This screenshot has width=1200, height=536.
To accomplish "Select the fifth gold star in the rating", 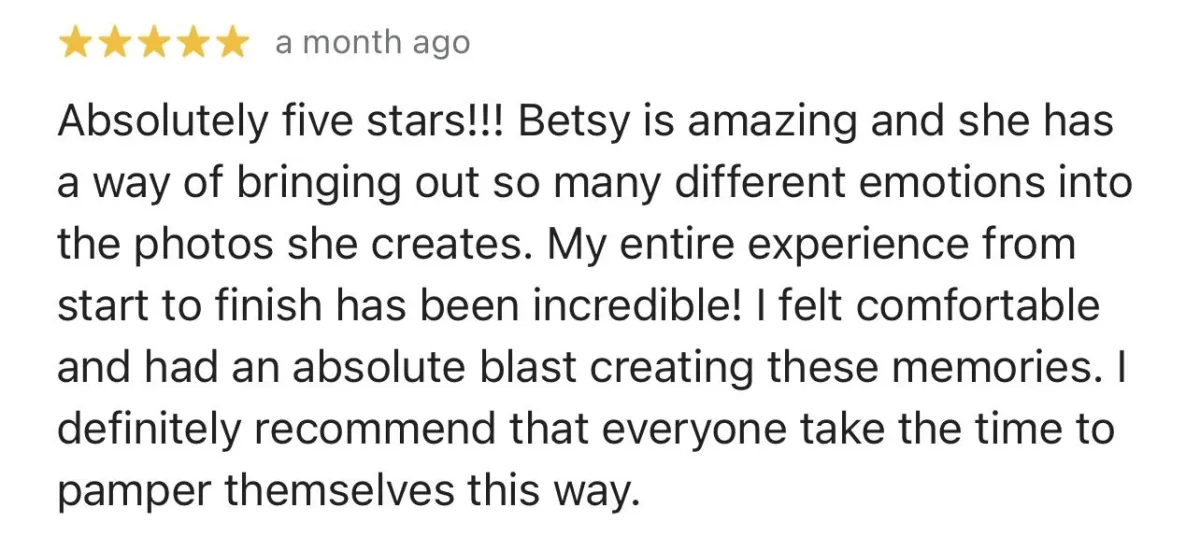I will (233, 44).
